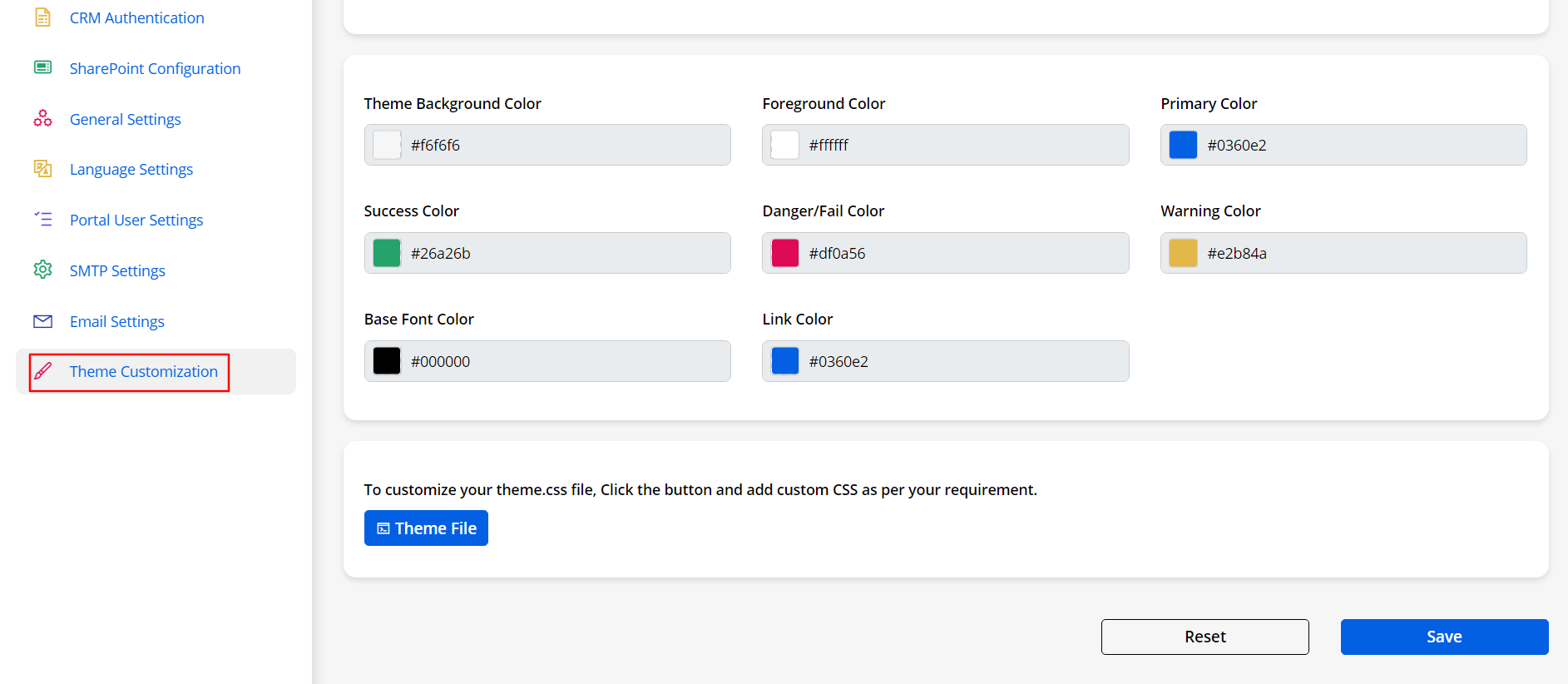
Task: Click the CRM Authentication document icon
Action: click(42, 17)
